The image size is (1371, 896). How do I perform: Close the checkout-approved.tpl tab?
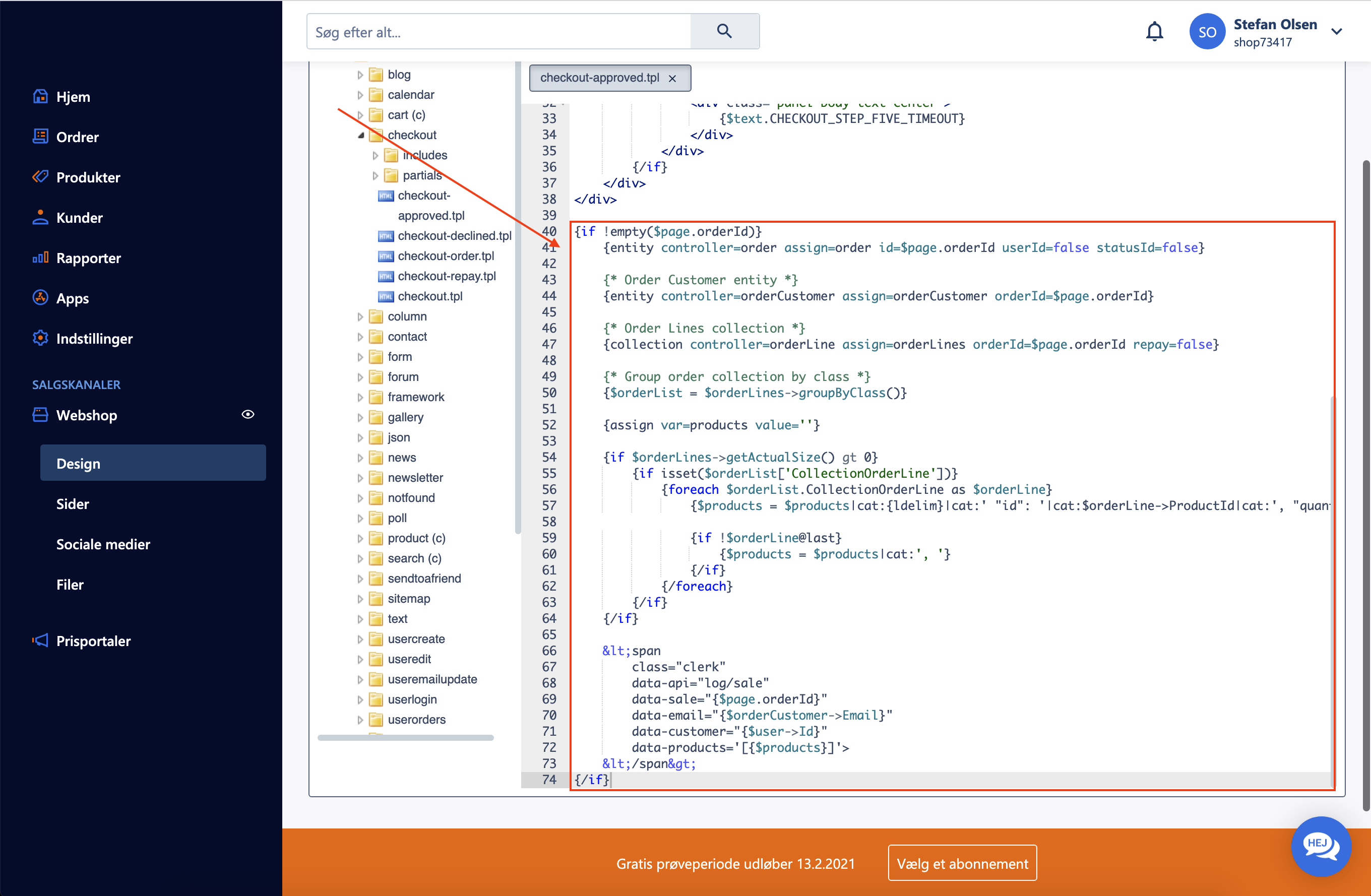pyautogui.click(x=672, y=79)
